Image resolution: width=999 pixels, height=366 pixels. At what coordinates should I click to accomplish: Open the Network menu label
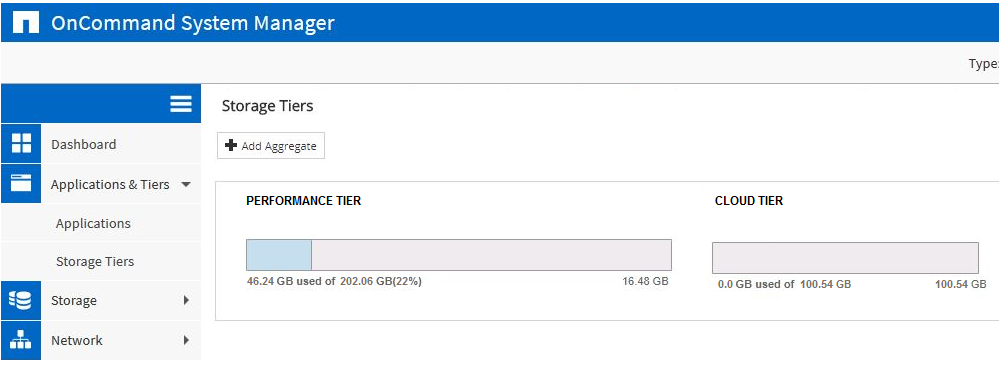pos(76,340)
